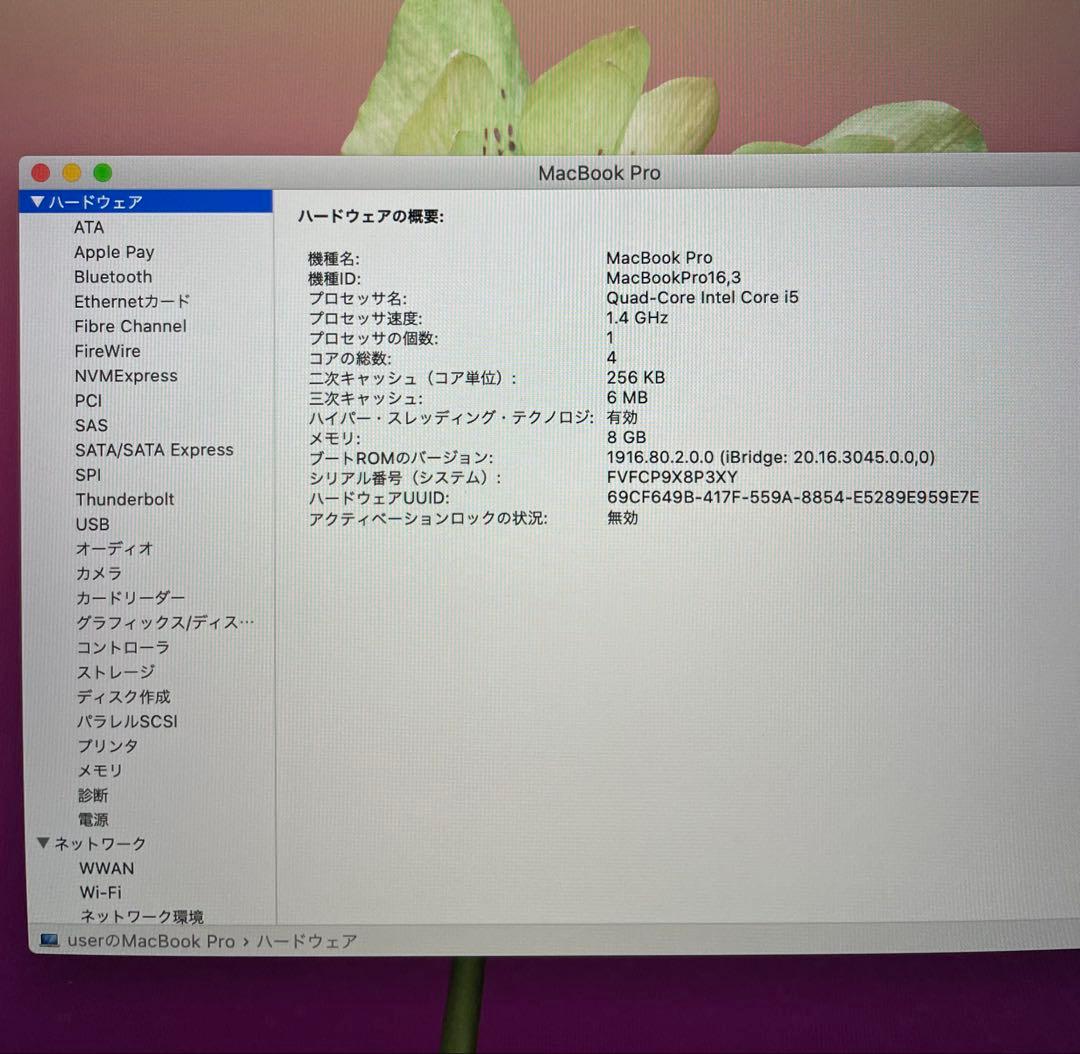Image resolution: width=1080 pixels, height=1054 pixels.
Task: Click the MacBook Pro window title
Action: pyautogui.click(x=599, y=172)
